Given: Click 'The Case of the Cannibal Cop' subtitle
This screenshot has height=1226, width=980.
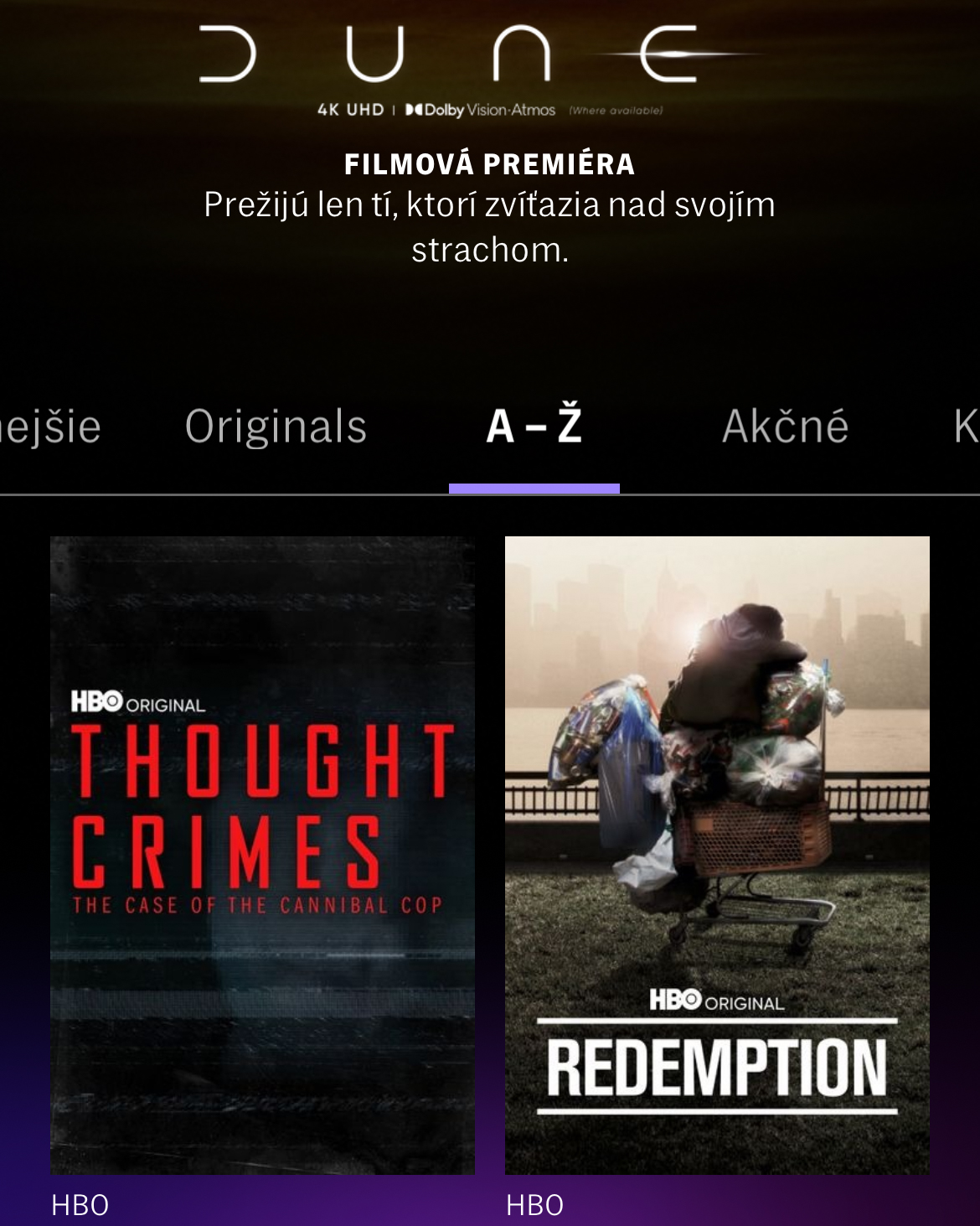Looking at the screenshot, I should pyautogui.click(x=257, y=905).
